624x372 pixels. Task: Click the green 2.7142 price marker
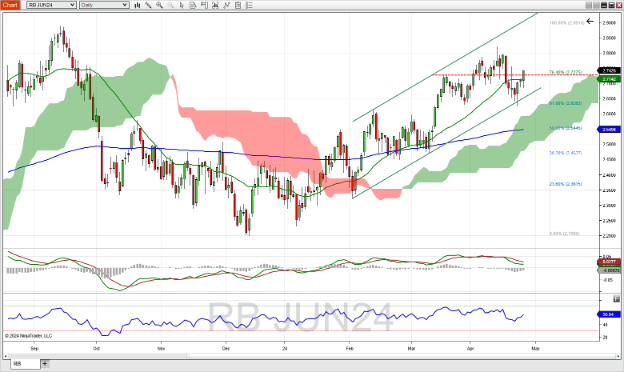coord(609,79)
